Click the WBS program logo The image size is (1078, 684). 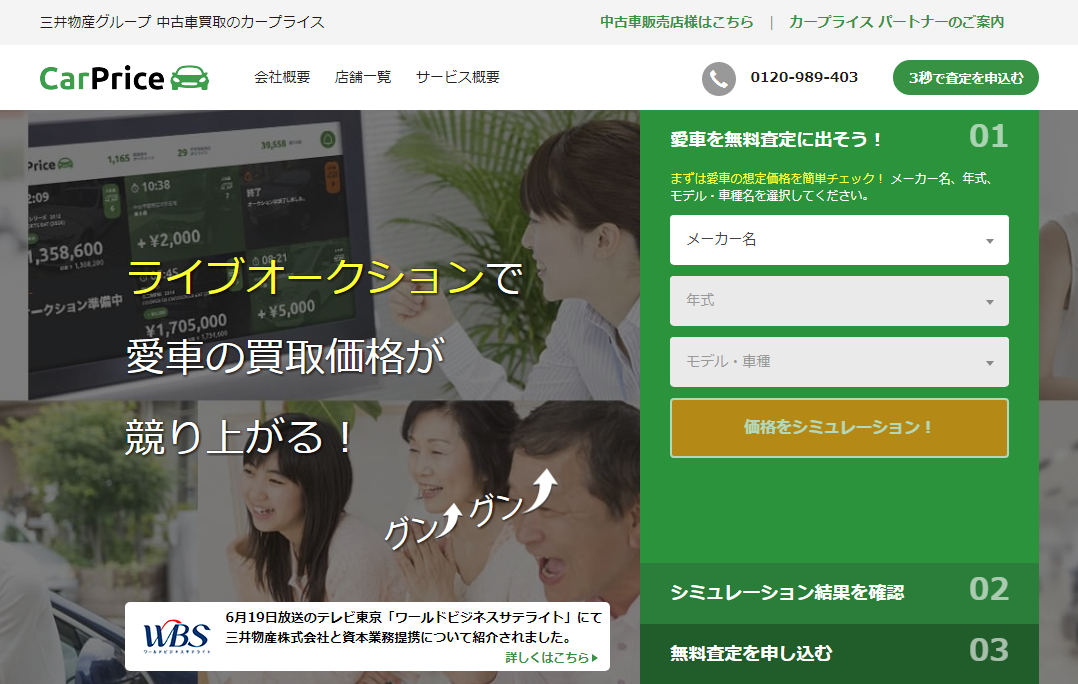pos(176,637)
